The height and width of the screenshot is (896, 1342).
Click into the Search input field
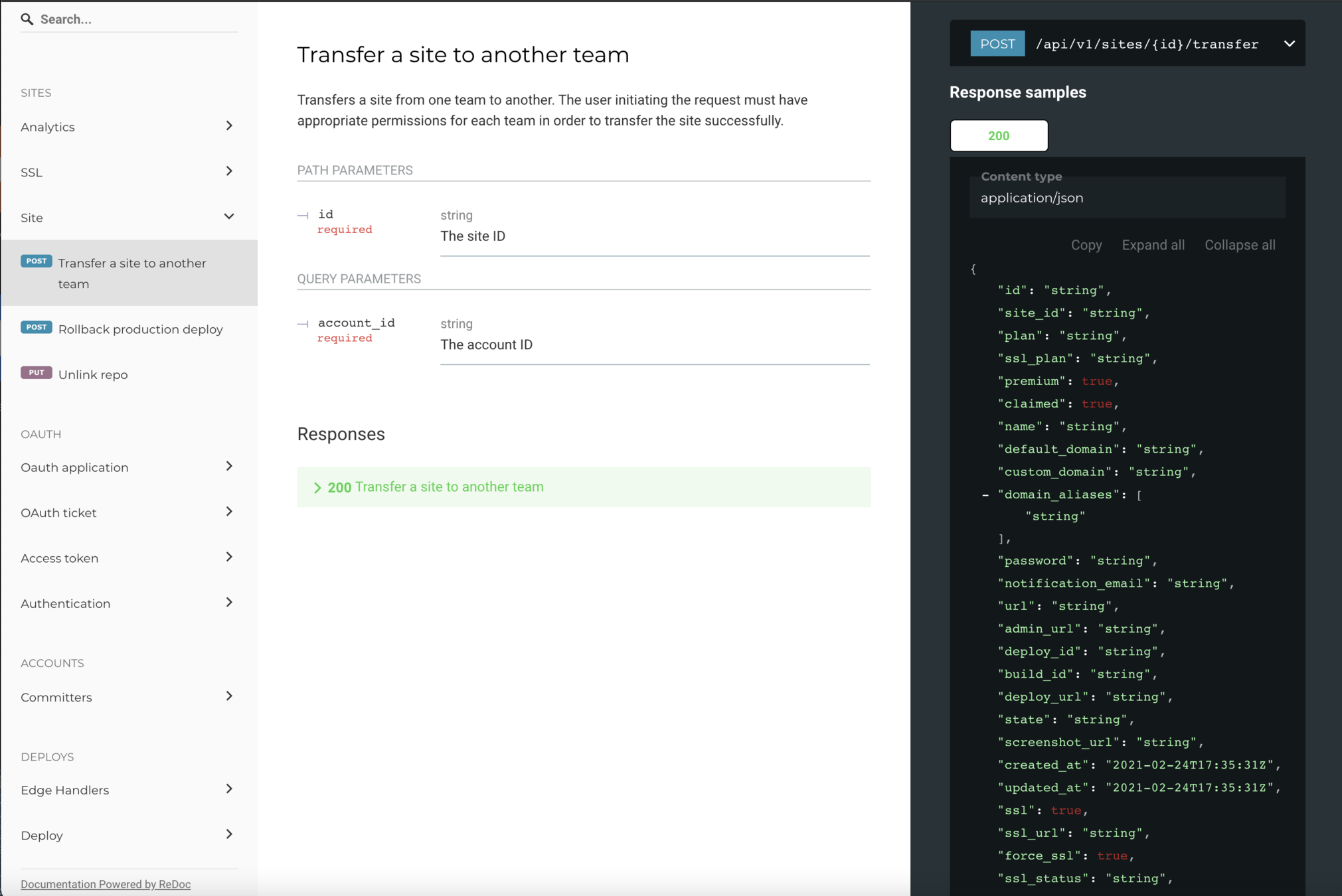(x=136, y=19)
